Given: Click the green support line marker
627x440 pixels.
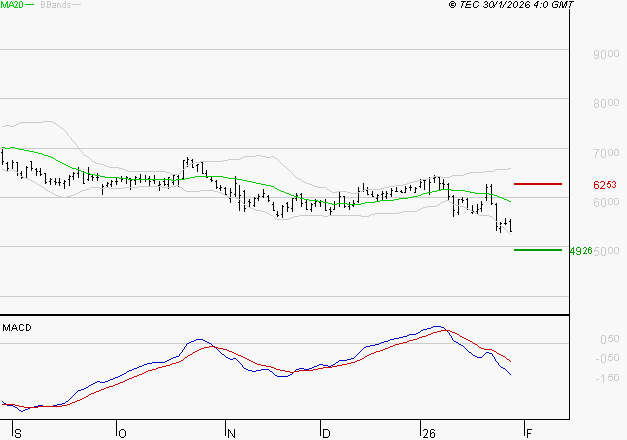Looking at the screenshot, I should pos(537,250).
